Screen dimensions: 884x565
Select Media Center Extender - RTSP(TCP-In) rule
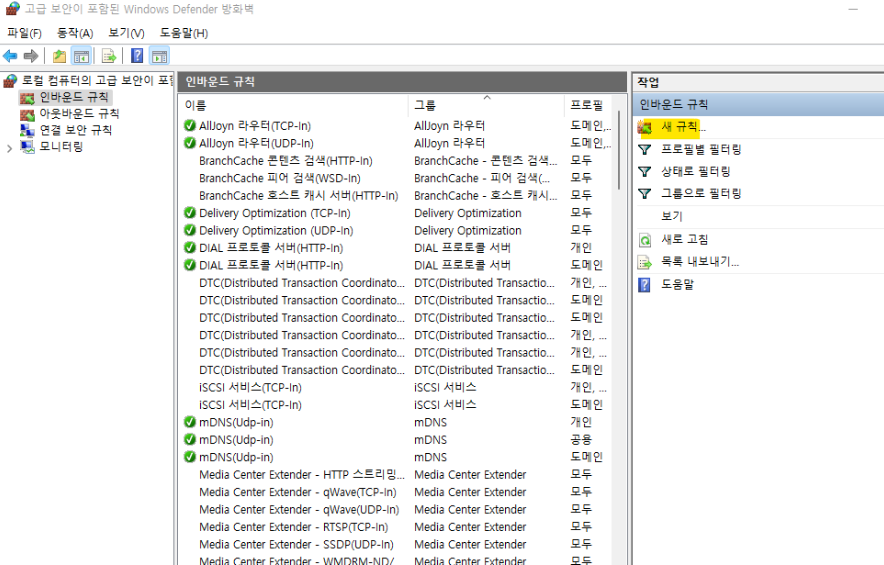(293, 527)
